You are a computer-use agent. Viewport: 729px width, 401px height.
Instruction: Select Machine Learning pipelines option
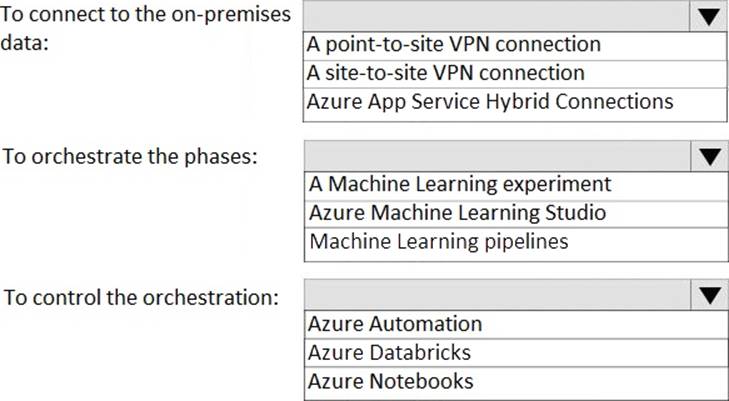[x=516, y=242]
